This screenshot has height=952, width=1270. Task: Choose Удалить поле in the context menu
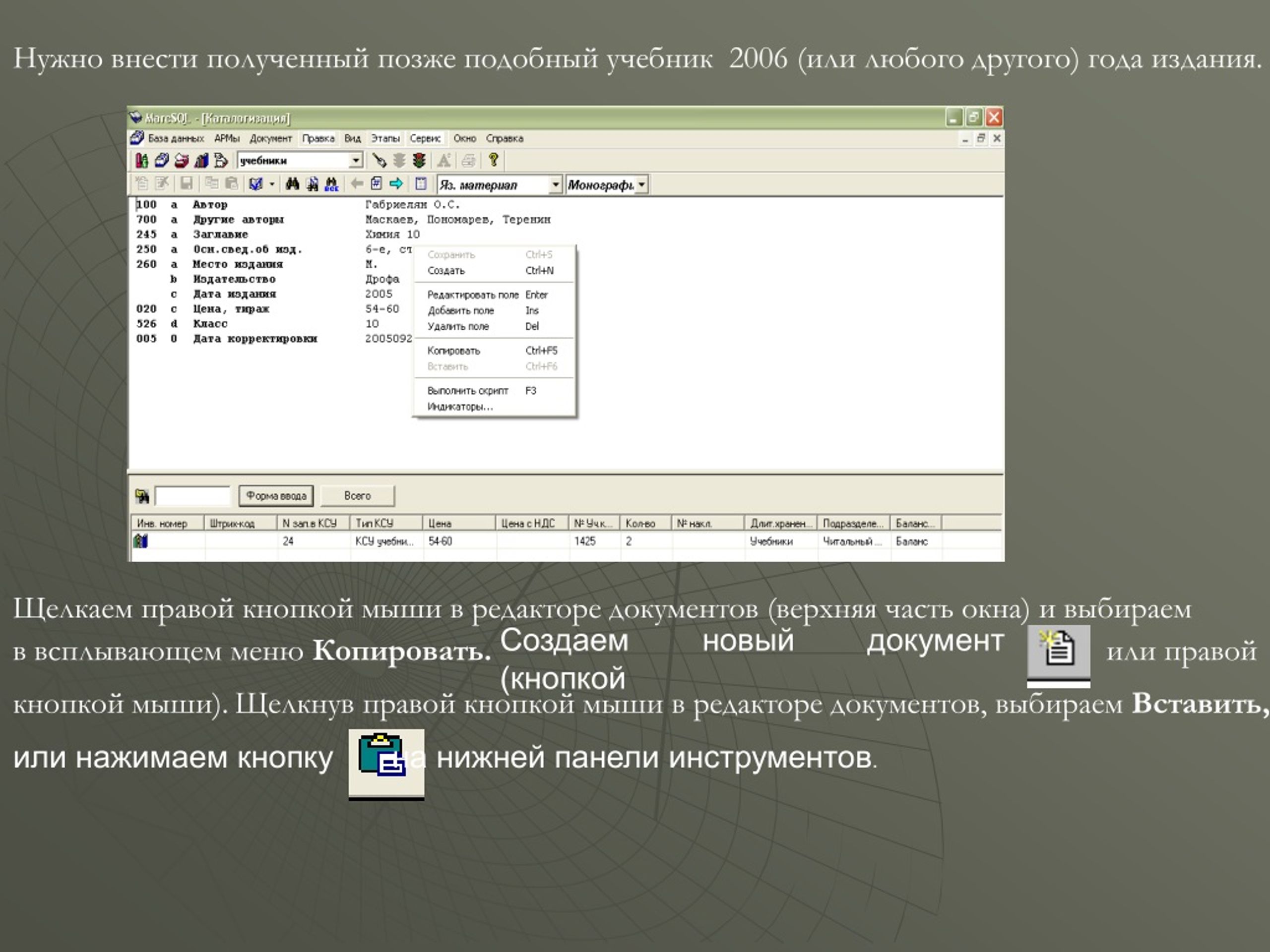(x=494, y=327)
